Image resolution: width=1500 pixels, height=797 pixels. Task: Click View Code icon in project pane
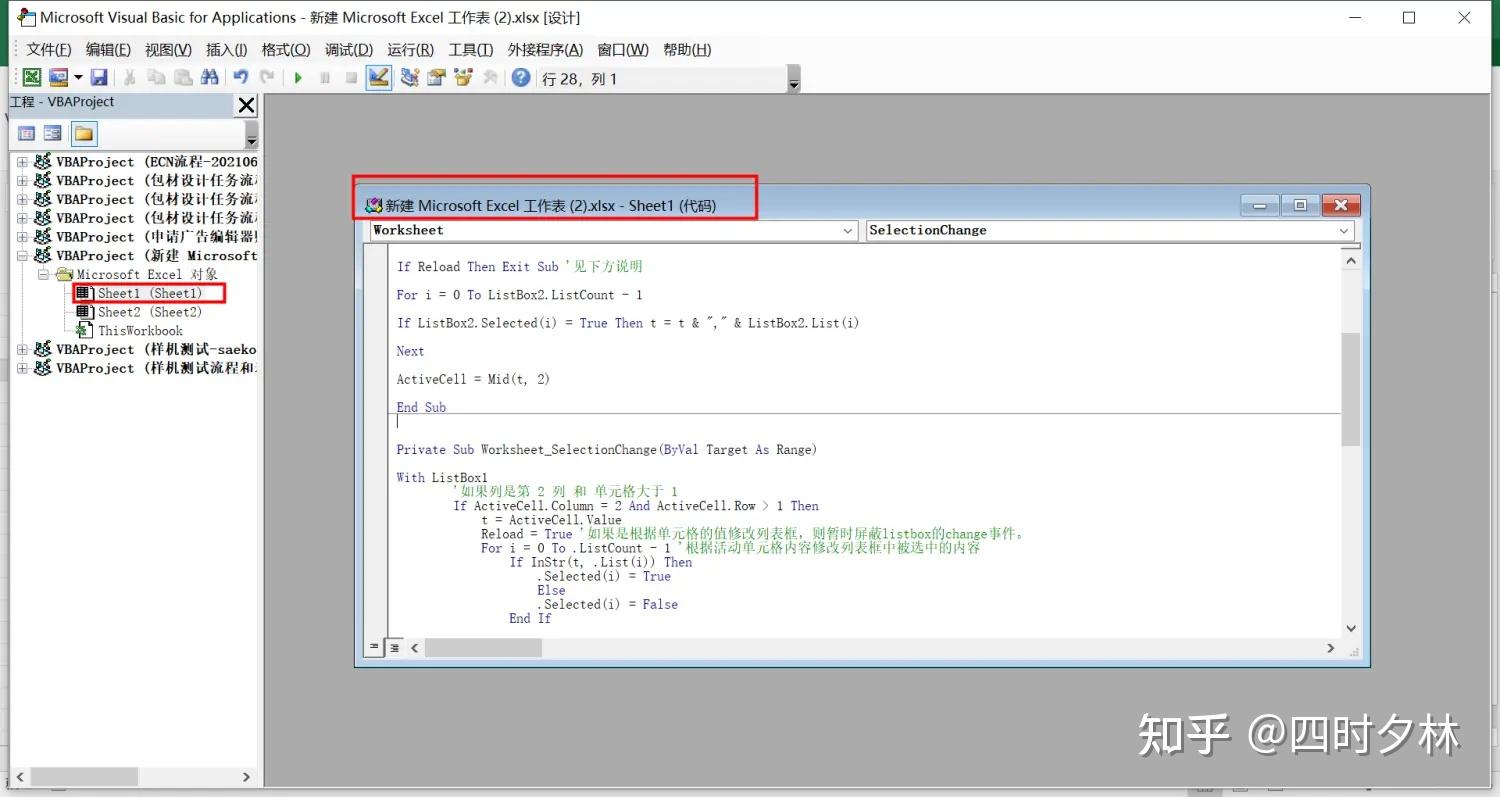tap(27, 134)
